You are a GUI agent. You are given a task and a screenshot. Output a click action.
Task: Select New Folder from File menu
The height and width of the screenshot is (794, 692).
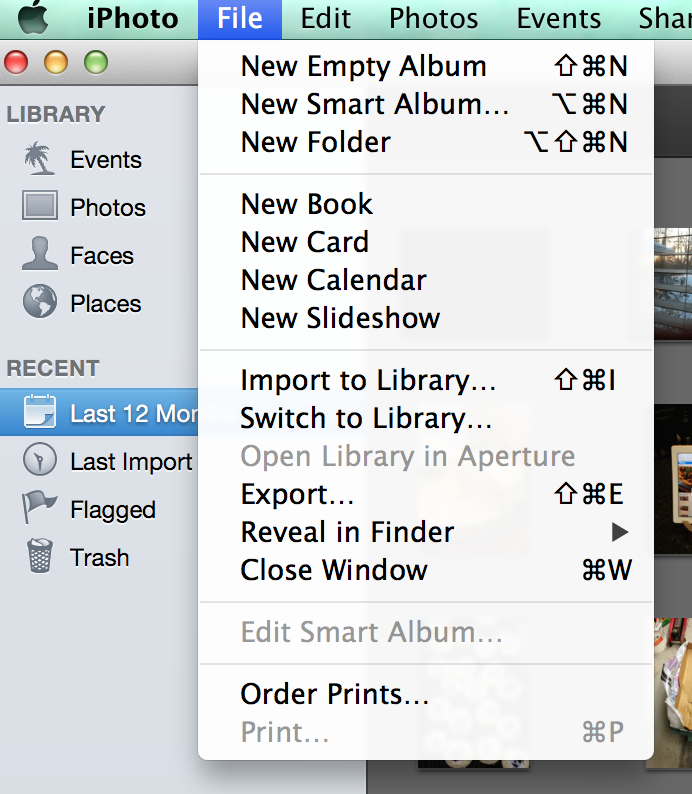[426, 142]
